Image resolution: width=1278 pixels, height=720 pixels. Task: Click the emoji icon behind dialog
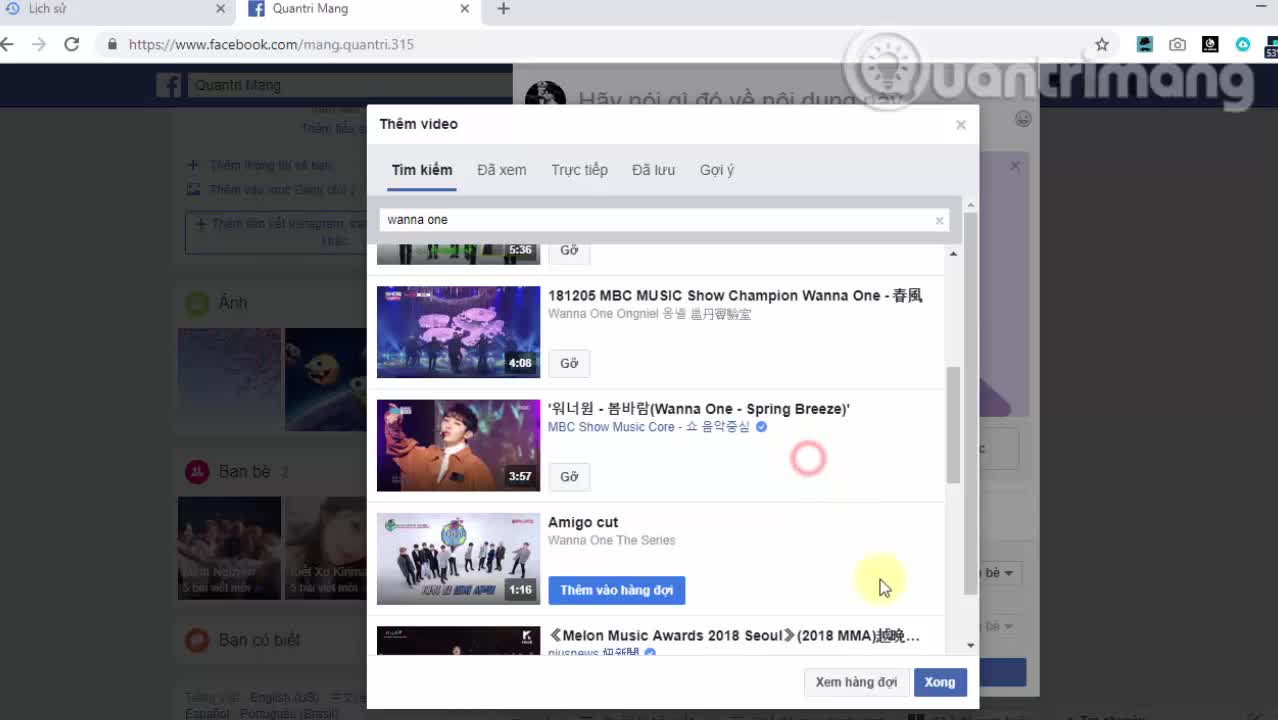point(1023,118)
